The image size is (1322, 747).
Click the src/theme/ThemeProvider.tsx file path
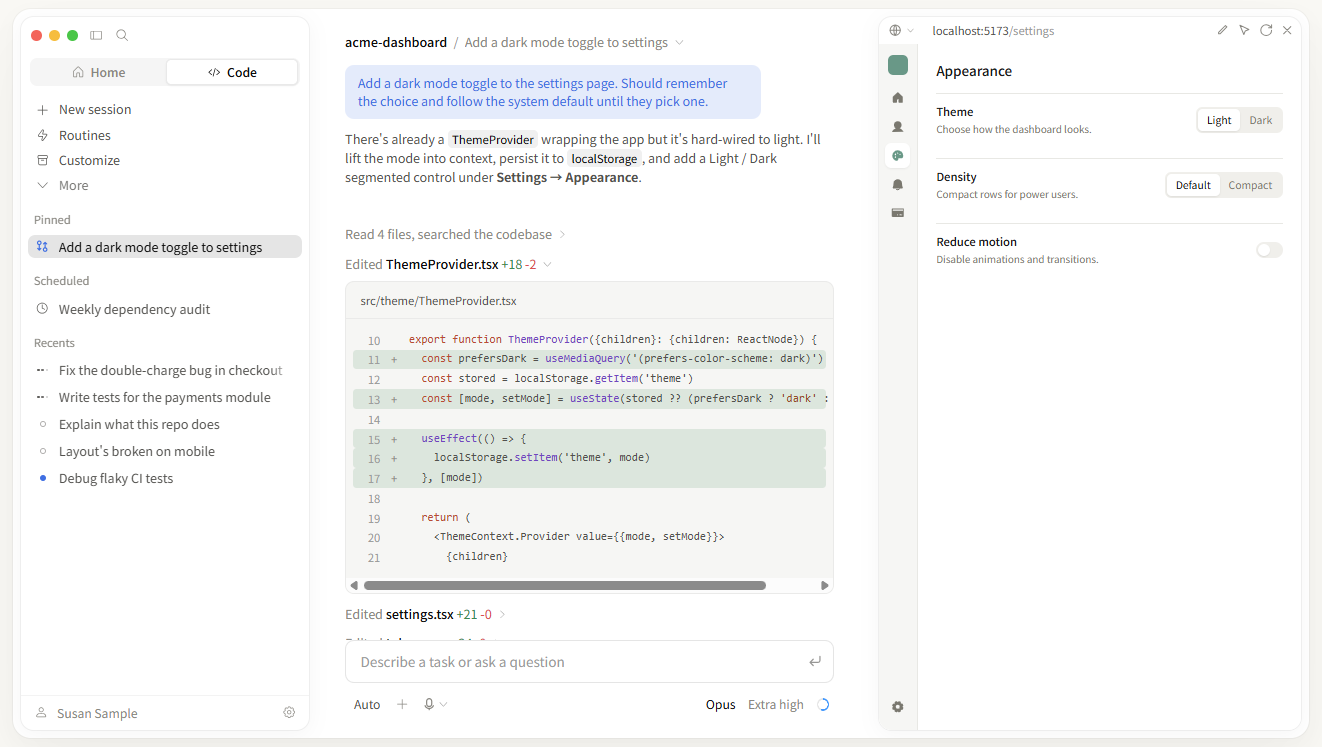pos(438,300)
